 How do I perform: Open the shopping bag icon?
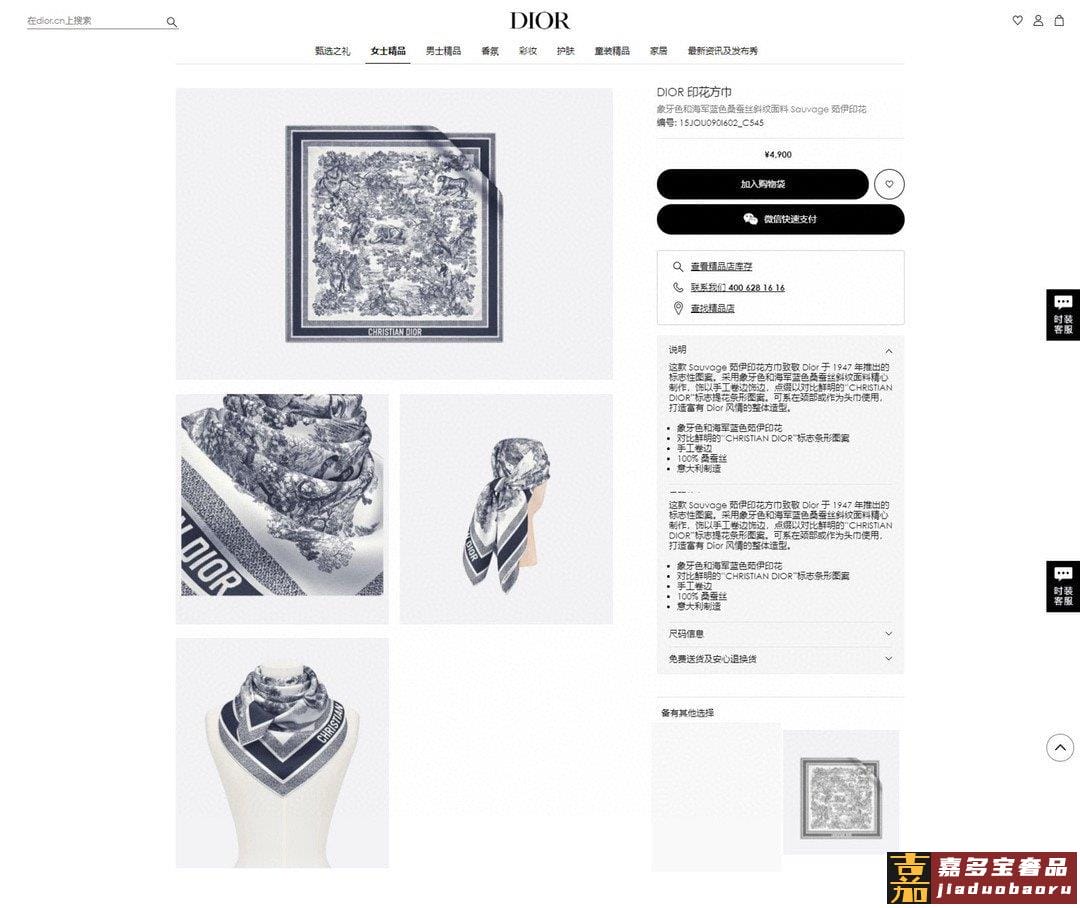(x=1059, y=21)
